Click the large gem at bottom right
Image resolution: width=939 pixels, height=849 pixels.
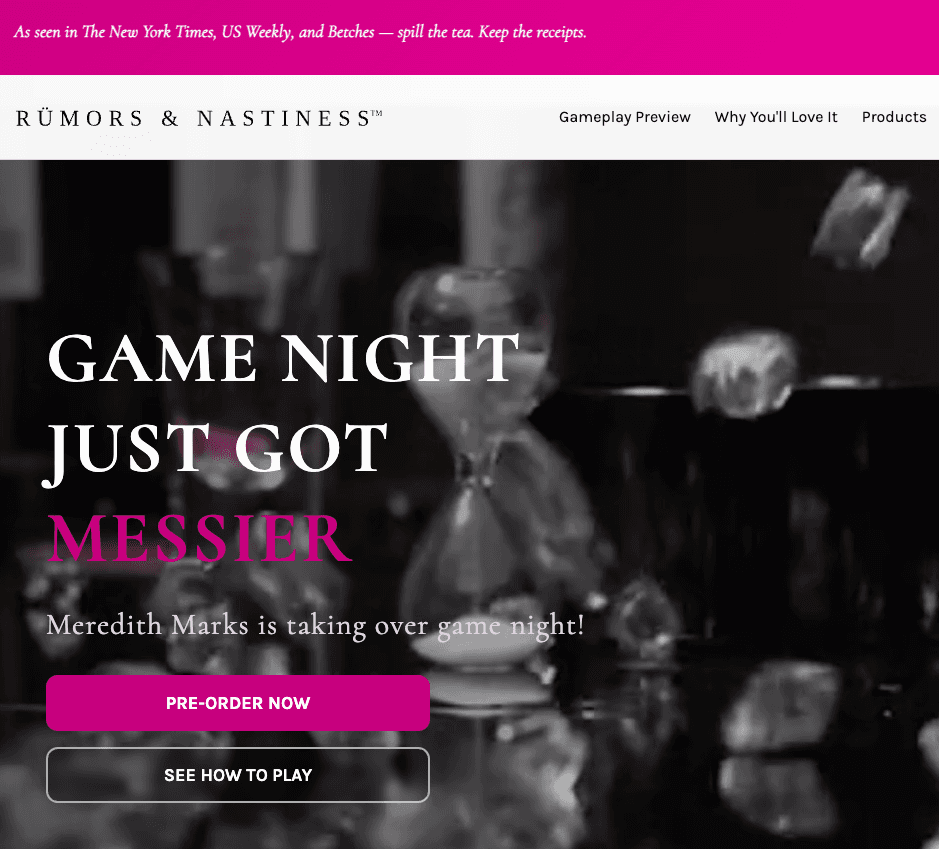point(783,707)
